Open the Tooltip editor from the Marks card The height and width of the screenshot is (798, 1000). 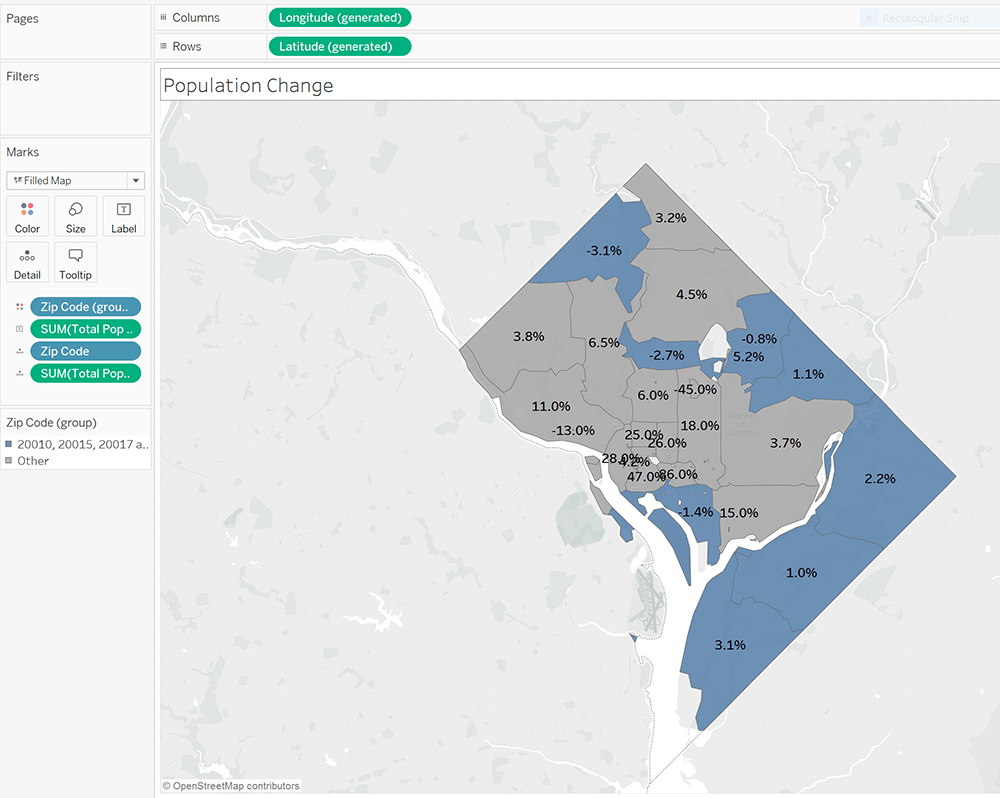[x=75, y=262]
